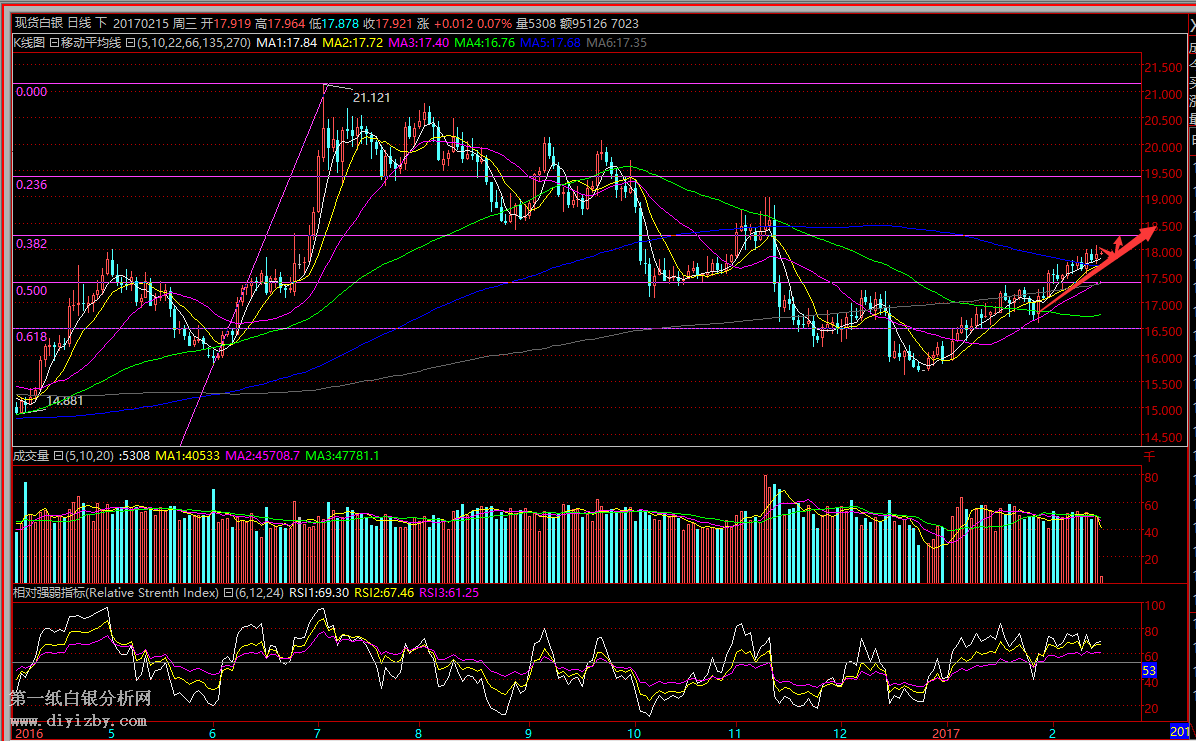Click the RSI2:67.46 yellow legend entry

point(384,593)
